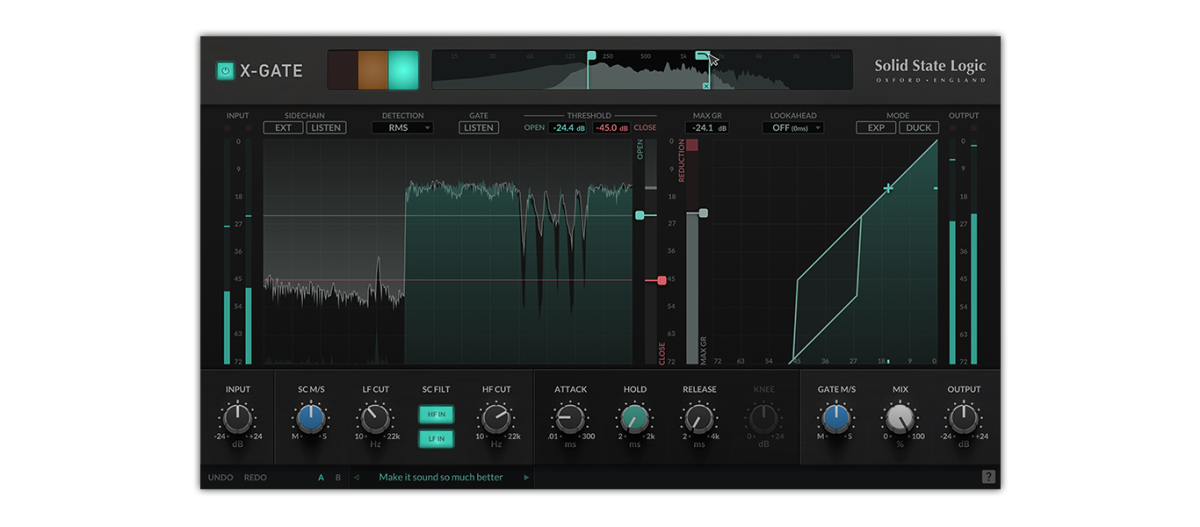
Task: Click the output level meter
Action: 964,252
